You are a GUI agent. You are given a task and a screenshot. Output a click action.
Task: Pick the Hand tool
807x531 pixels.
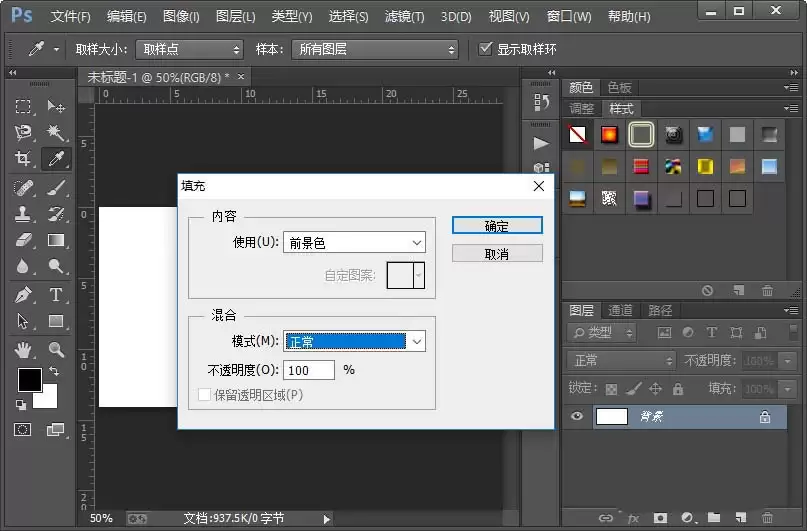pos(23,350)
